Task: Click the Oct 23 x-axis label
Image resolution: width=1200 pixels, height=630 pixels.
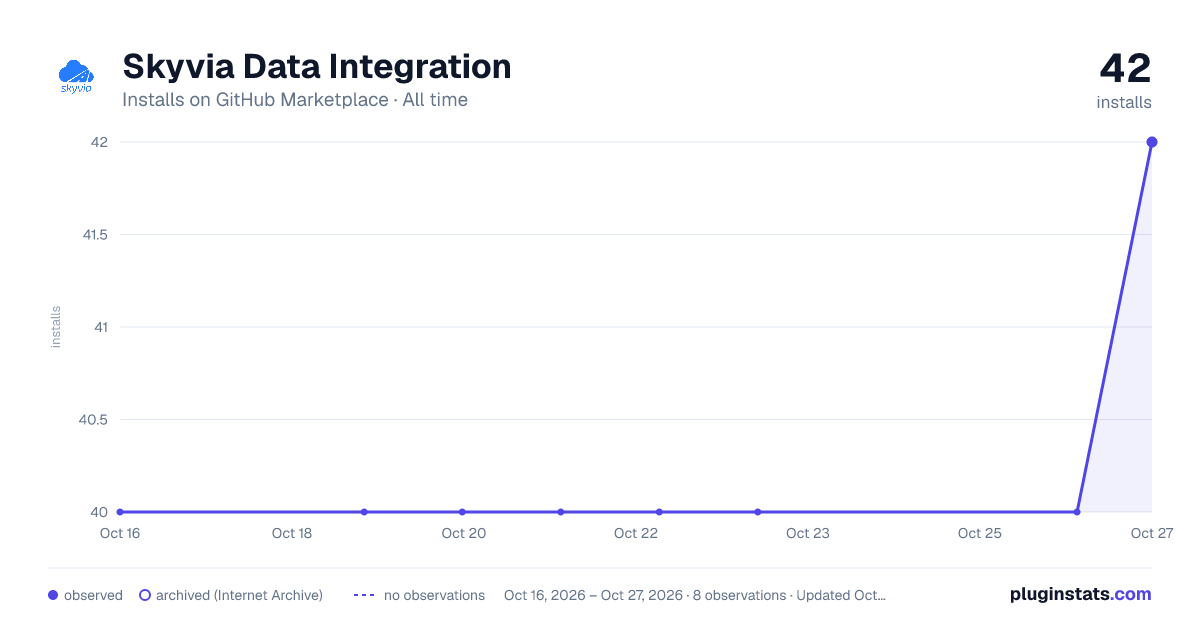Action: click(808, 533)
